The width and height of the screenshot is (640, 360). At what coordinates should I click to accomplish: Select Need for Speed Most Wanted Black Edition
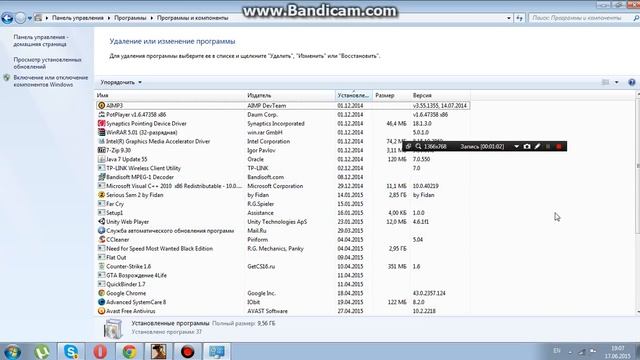click(282, 249)
